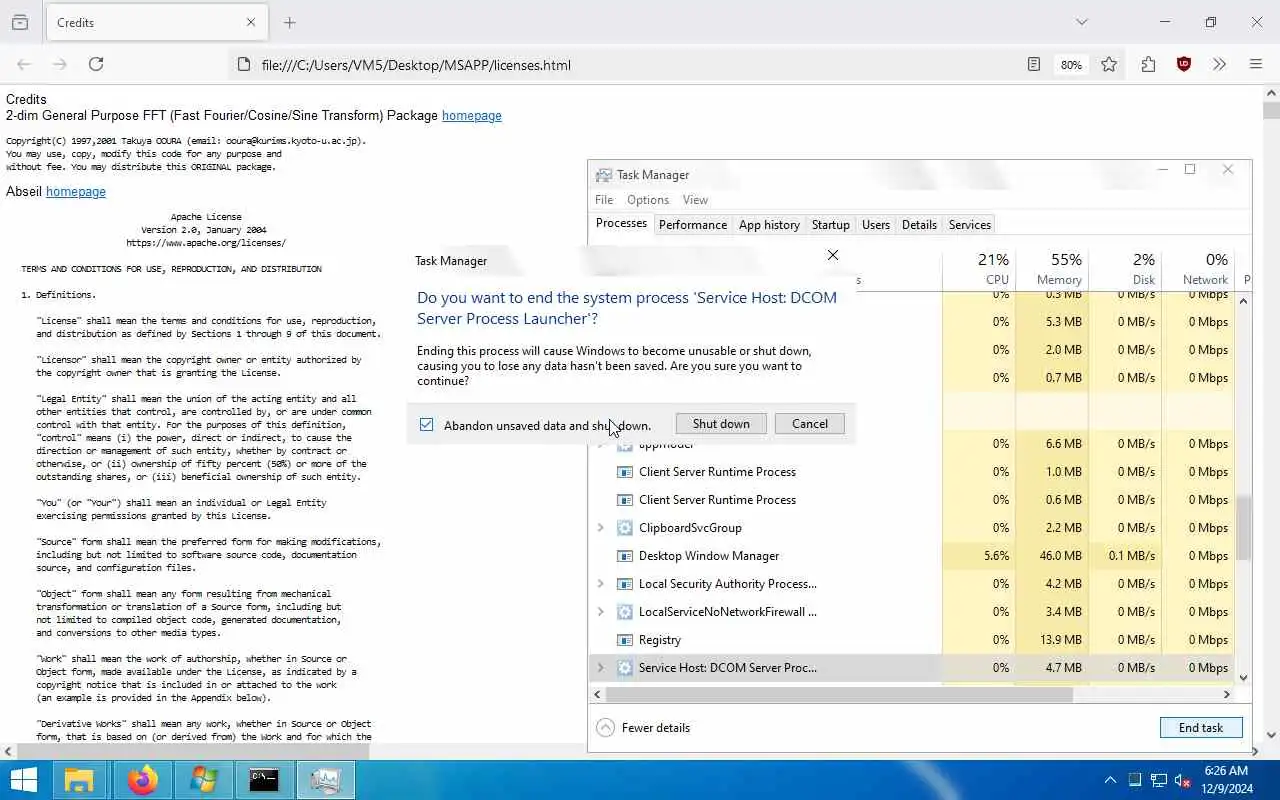Show hidden system tray icons
The image size is (1280, 800).
(x=1110, y=780)
